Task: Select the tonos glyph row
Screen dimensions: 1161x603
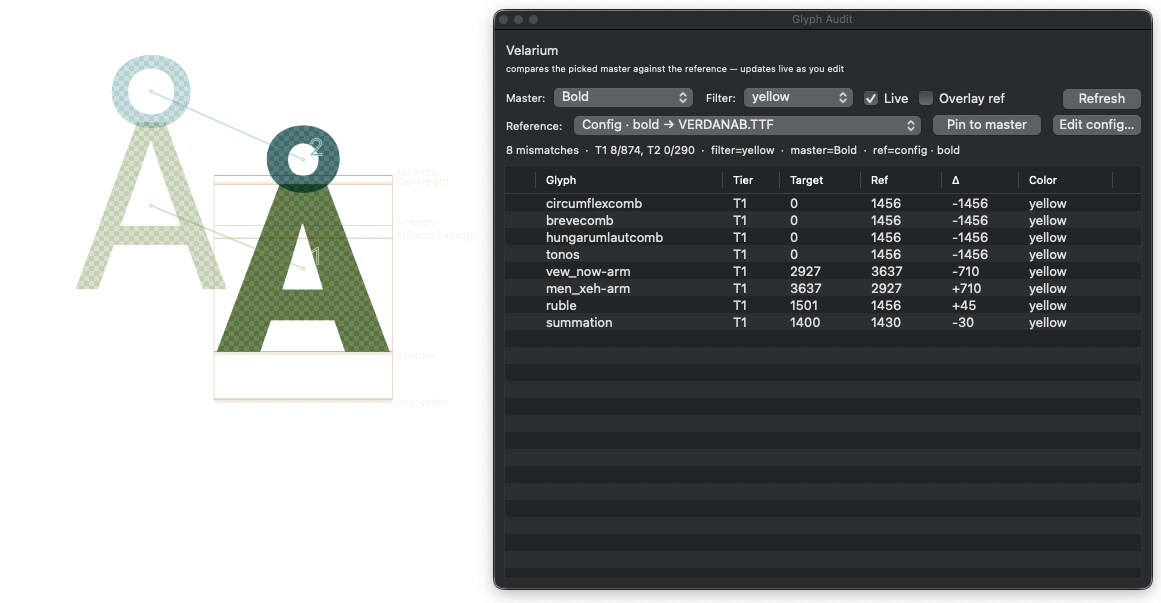Action: pos(823,254)
